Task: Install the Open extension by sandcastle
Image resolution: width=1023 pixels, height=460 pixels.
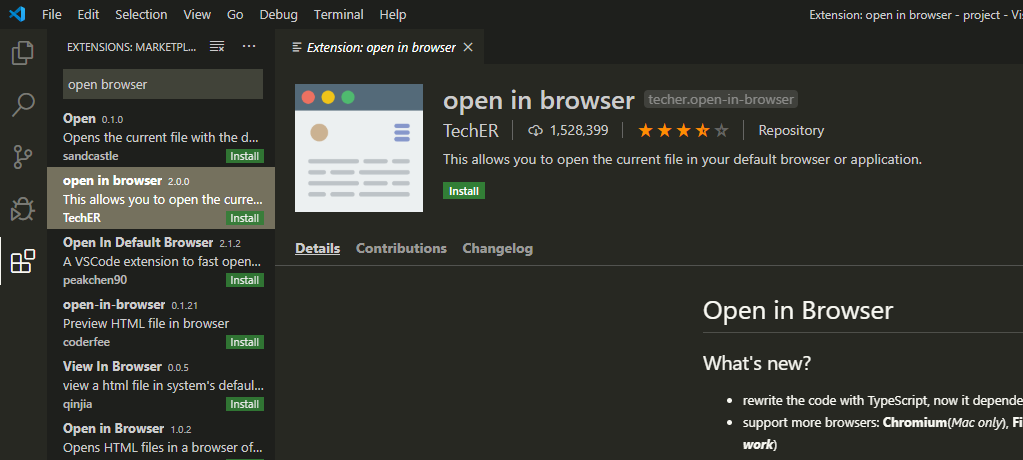Action: point(245,156)
